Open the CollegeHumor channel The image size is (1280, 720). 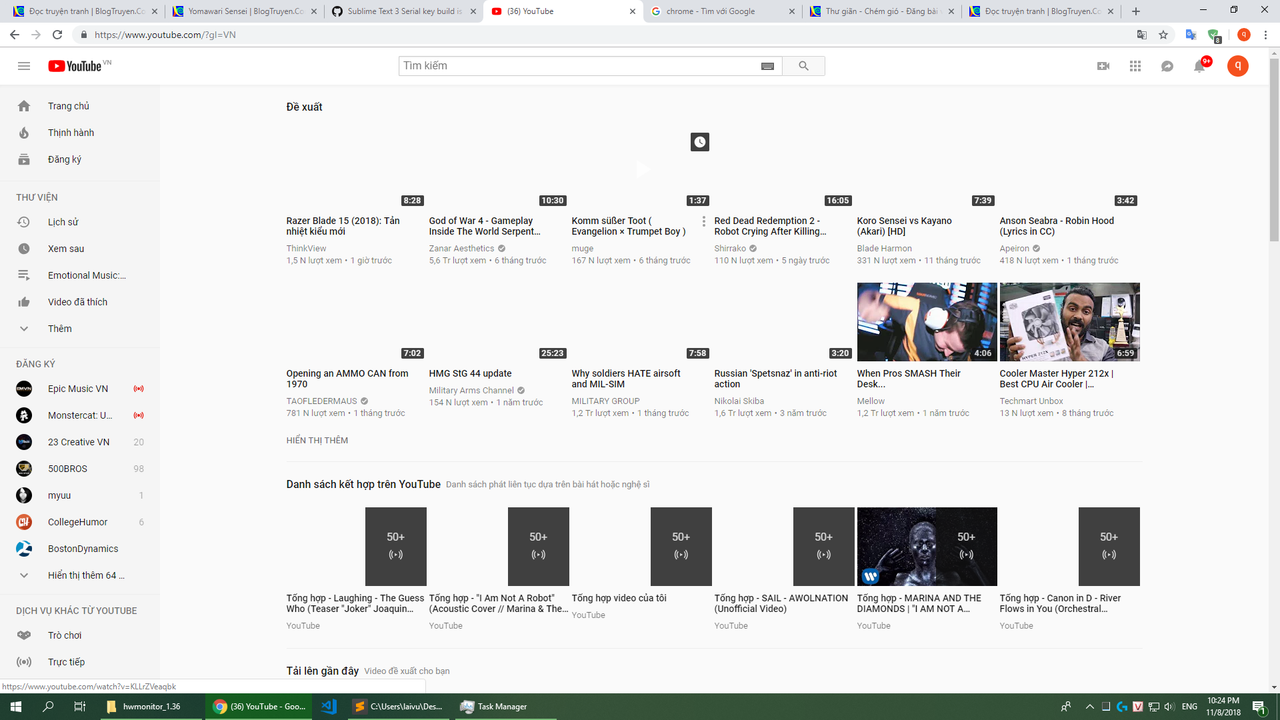pyautogui.click(x=80, y=522)
